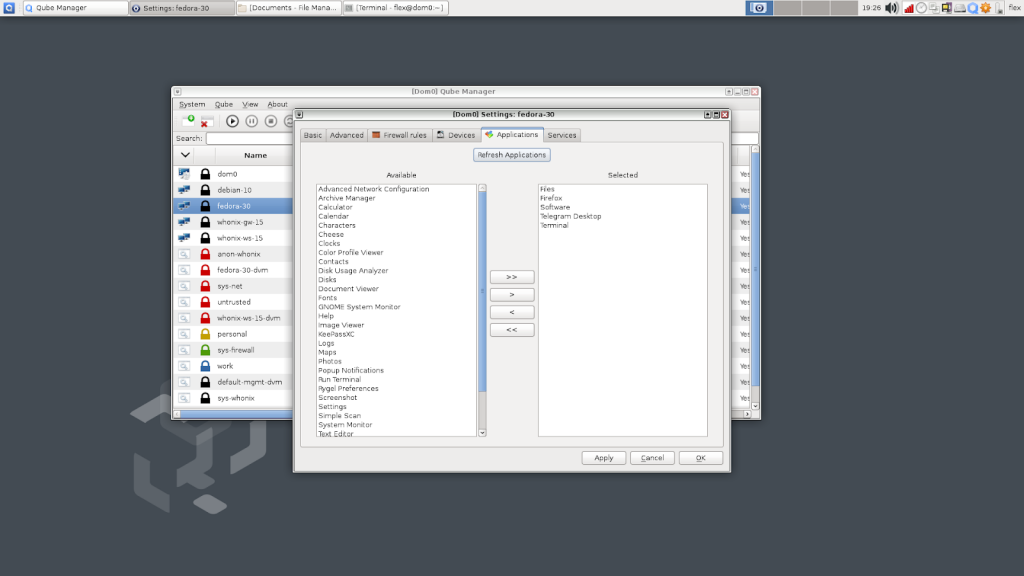This screenshot has height=576, width=1024.
Task: Switch to Terminal window in taskbar
Action: 395,8
